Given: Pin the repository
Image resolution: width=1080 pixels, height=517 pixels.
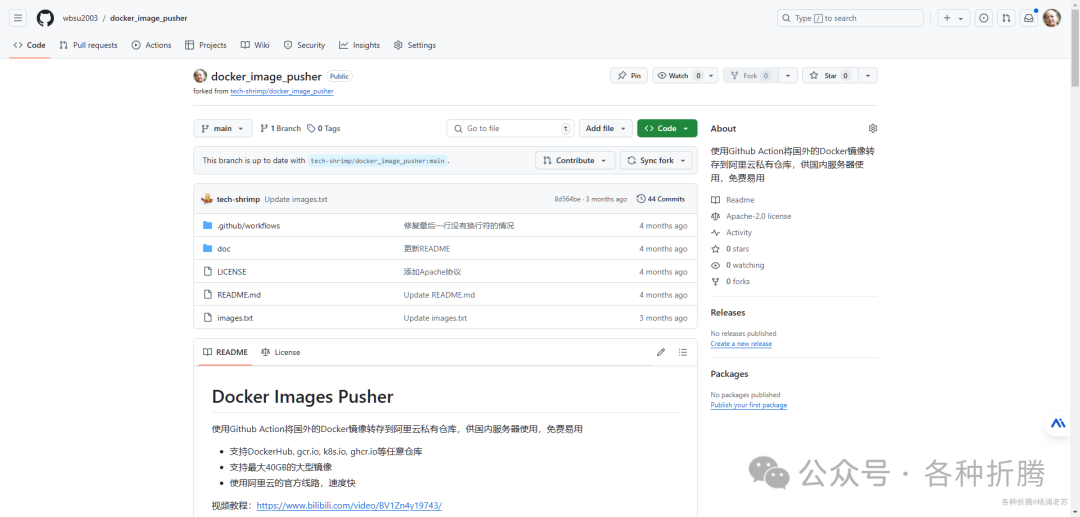Looking at the screenshot, I should click(629, 76).
